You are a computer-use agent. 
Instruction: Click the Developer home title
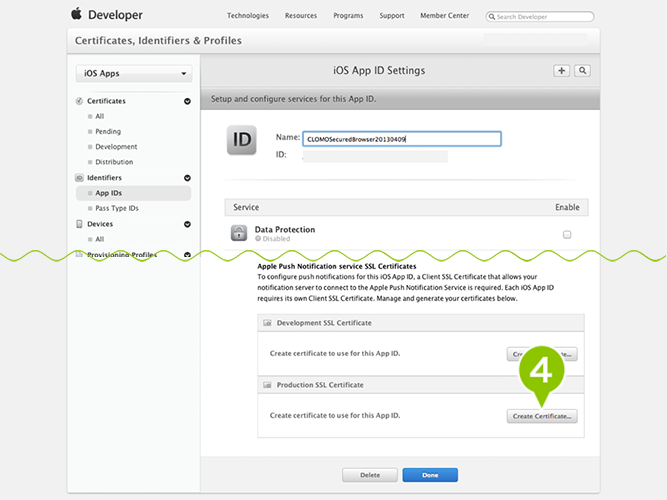115,15
